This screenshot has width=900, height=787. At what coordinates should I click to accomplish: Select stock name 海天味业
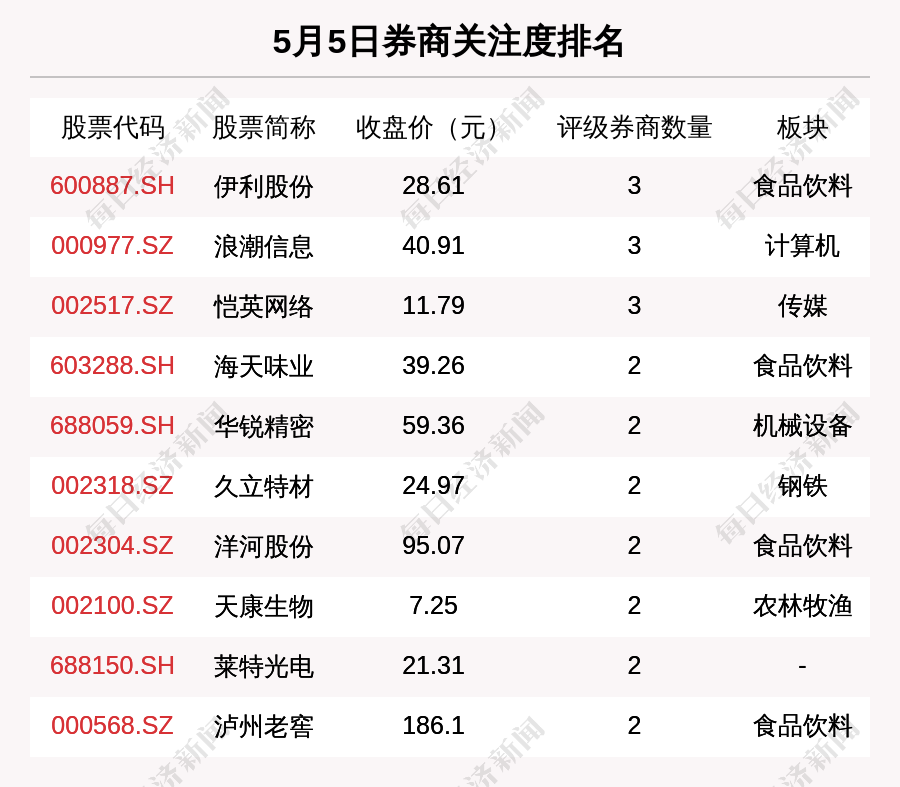pos(263,366)
